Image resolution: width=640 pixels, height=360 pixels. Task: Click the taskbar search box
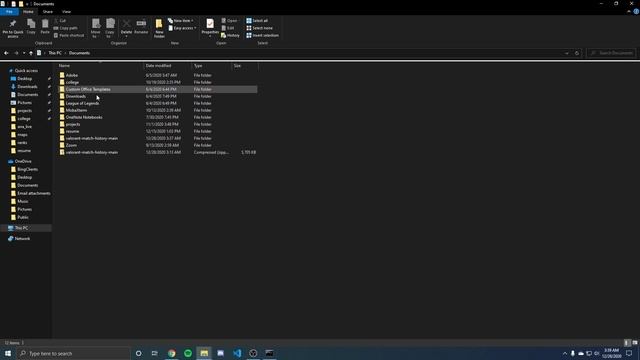pos(73,353)
